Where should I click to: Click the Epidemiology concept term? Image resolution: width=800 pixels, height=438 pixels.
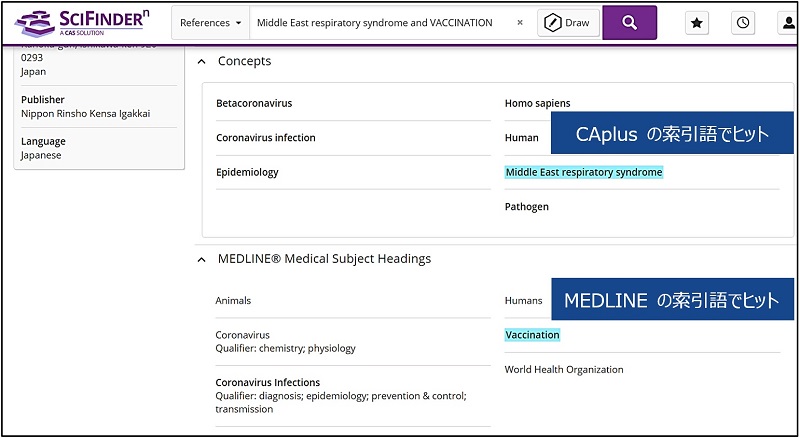click(x=247, y=172)
